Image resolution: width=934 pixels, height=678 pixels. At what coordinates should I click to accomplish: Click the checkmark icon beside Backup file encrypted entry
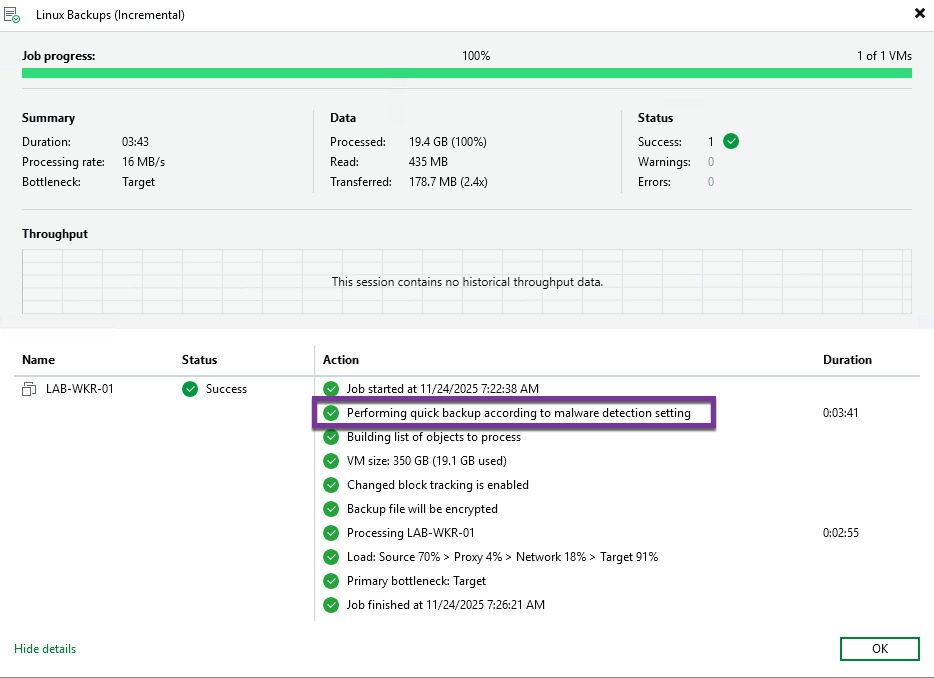coord(331,509)
